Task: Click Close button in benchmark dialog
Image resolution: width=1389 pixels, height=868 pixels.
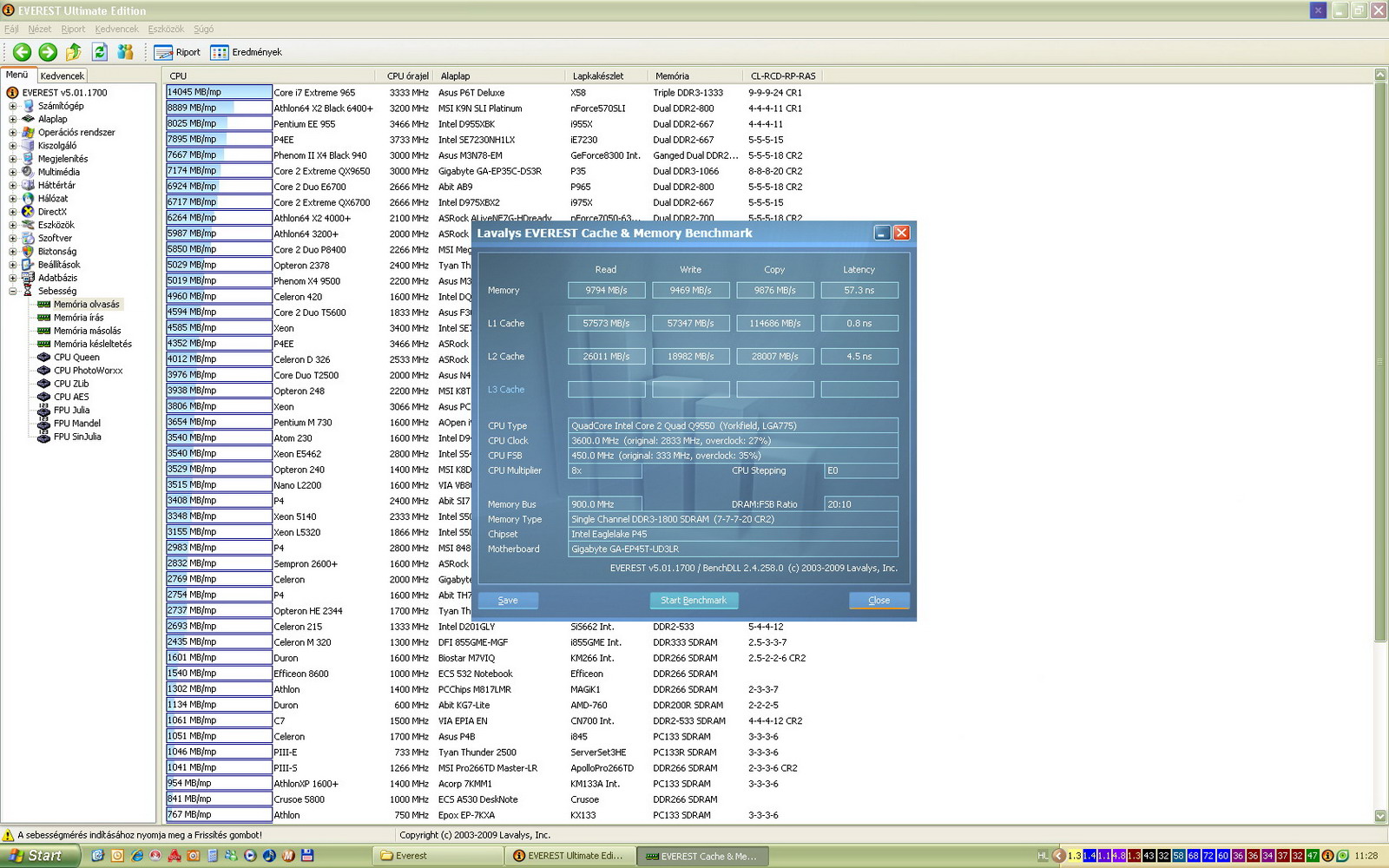Action: (879, 601)
